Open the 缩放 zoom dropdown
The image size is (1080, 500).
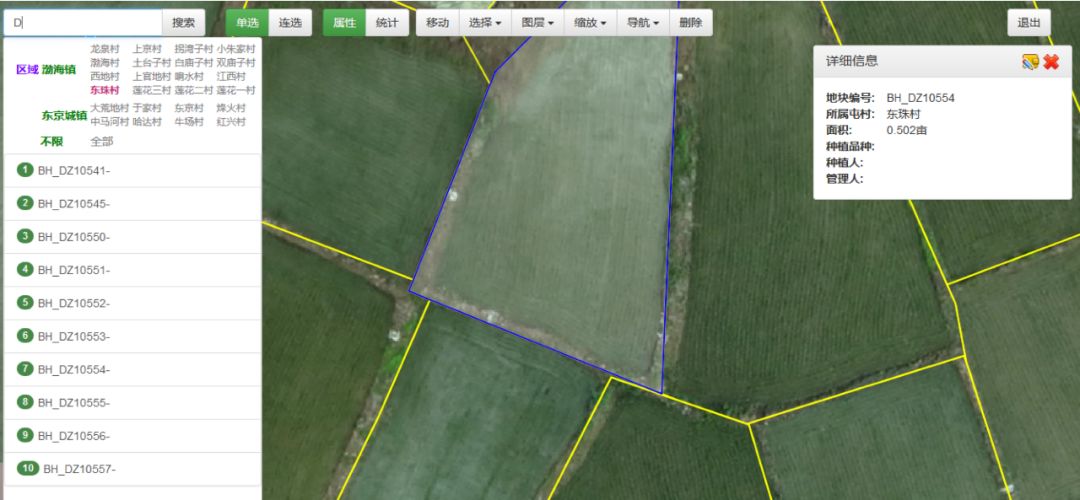click(x=590, y=23)
